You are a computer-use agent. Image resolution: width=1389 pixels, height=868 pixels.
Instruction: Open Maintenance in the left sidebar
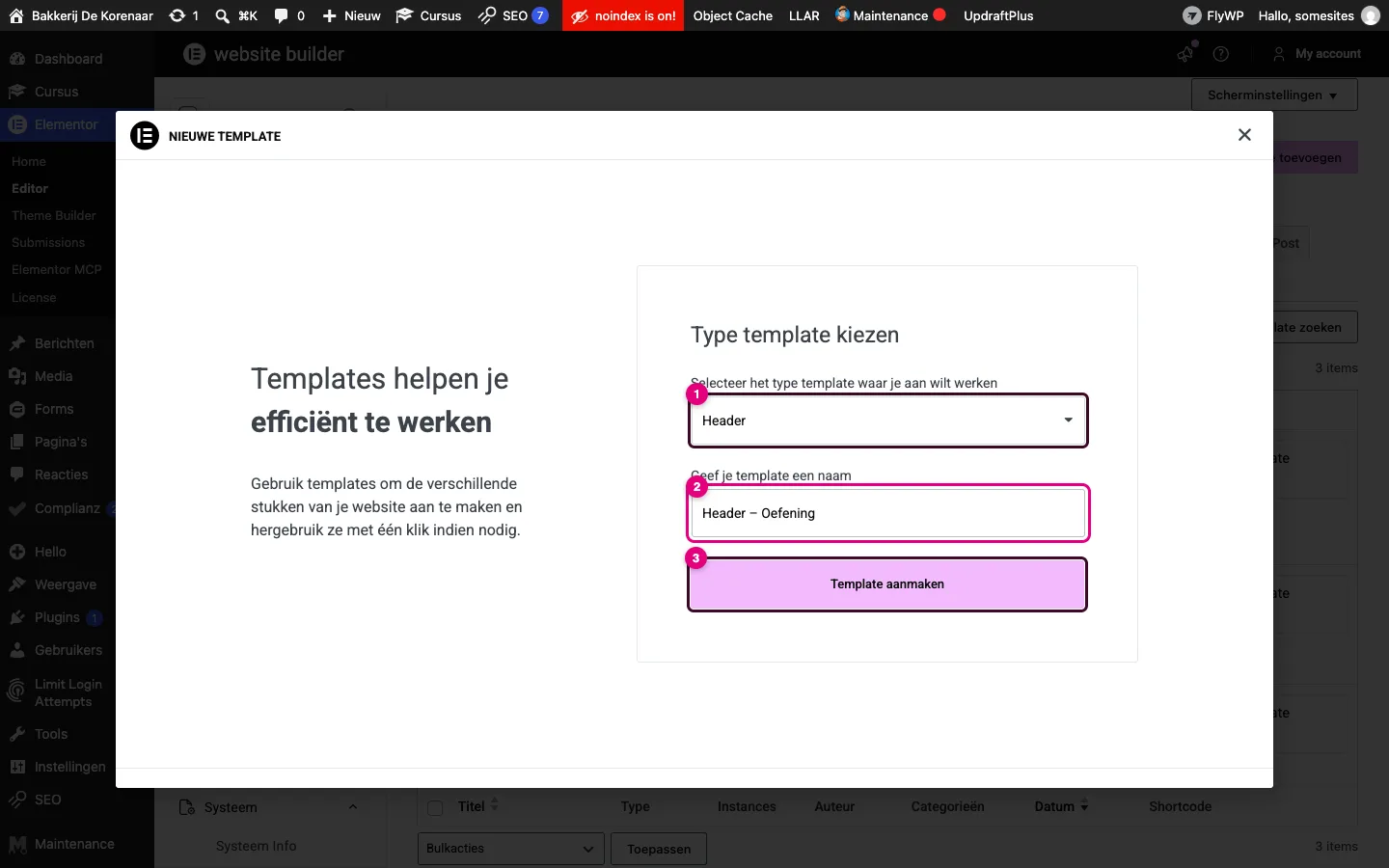[74, 844]
